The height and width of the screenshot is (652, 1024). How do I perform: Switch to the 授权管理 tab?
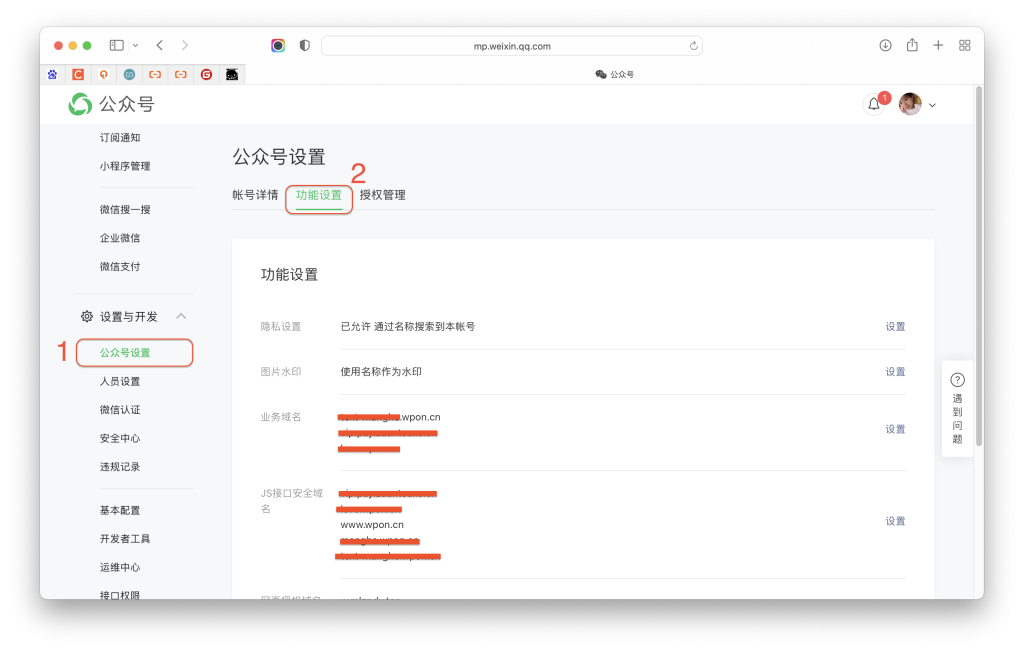point(383,195)
